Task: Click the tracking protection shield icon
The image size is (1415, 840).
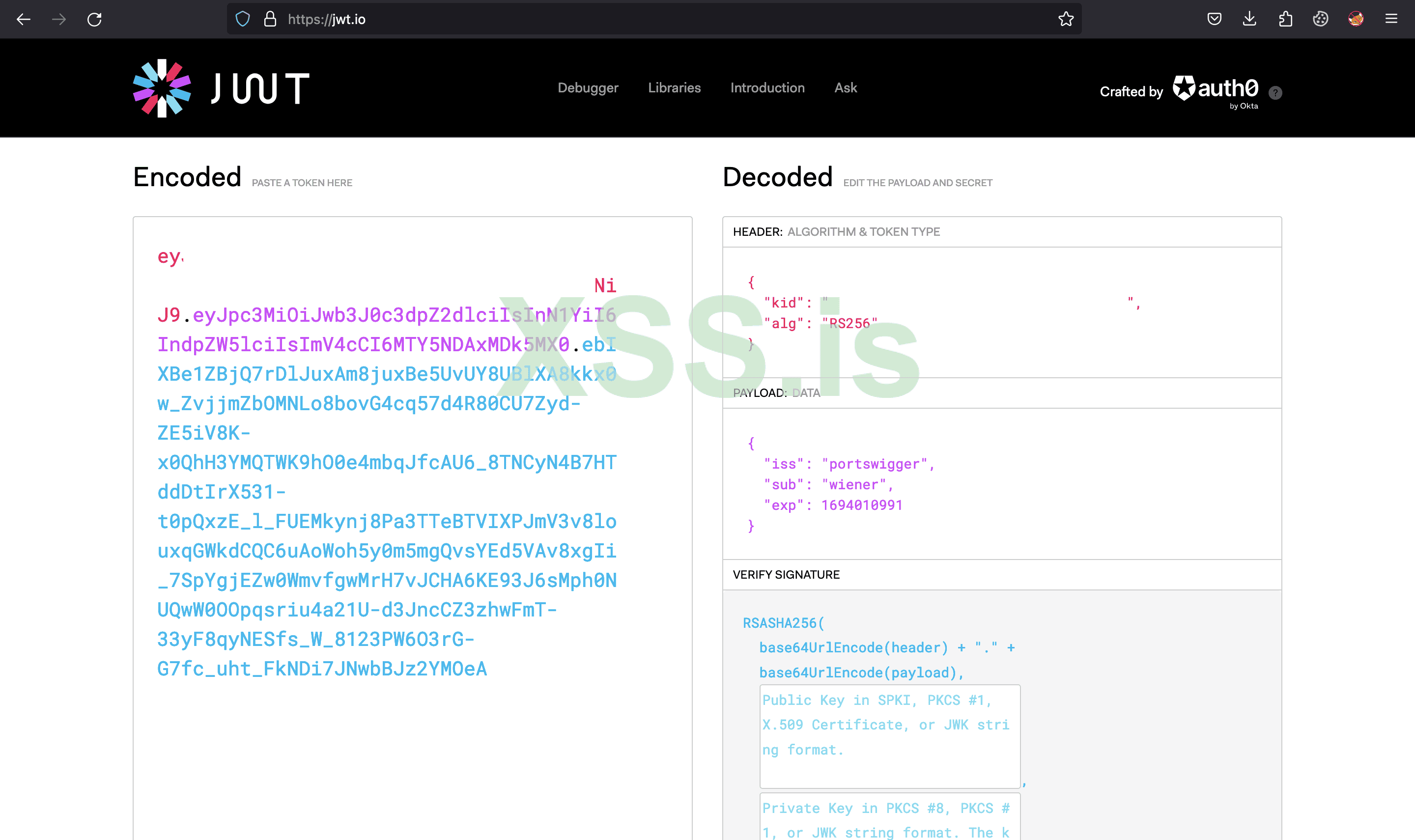Action: 243,19
